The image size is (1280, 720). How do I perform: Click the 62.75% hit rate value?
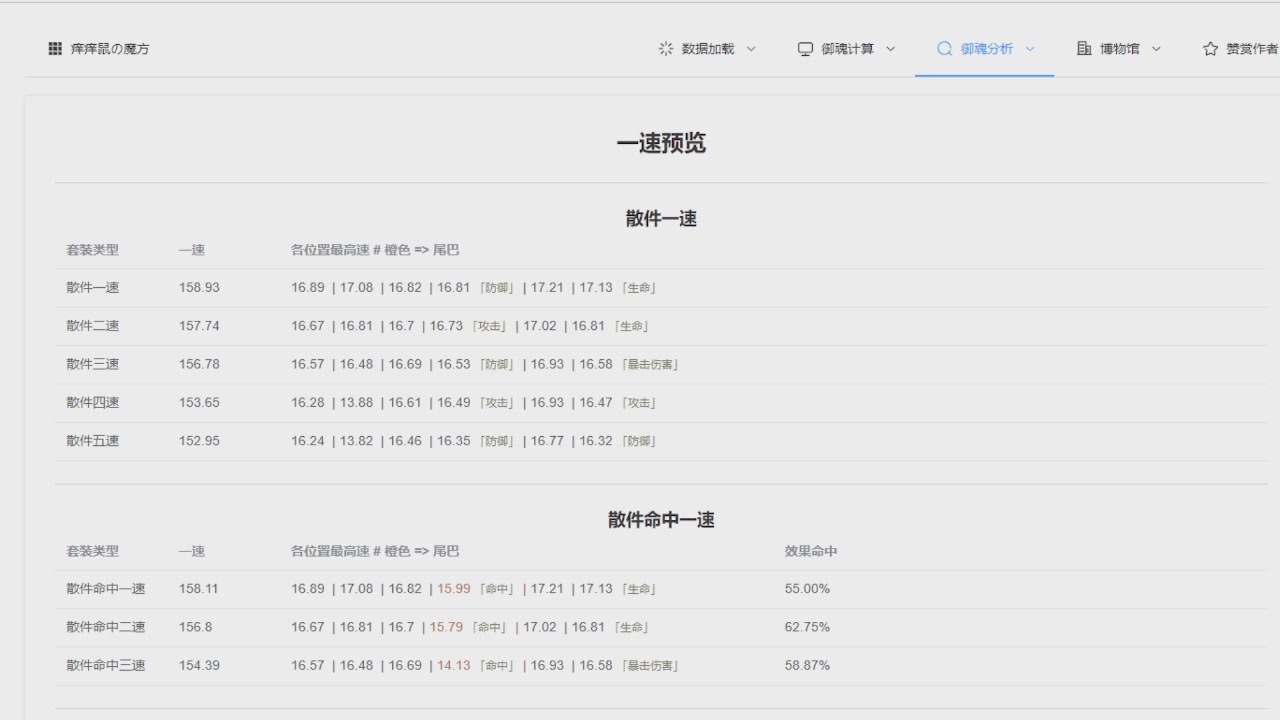click(x=807, y=627)
